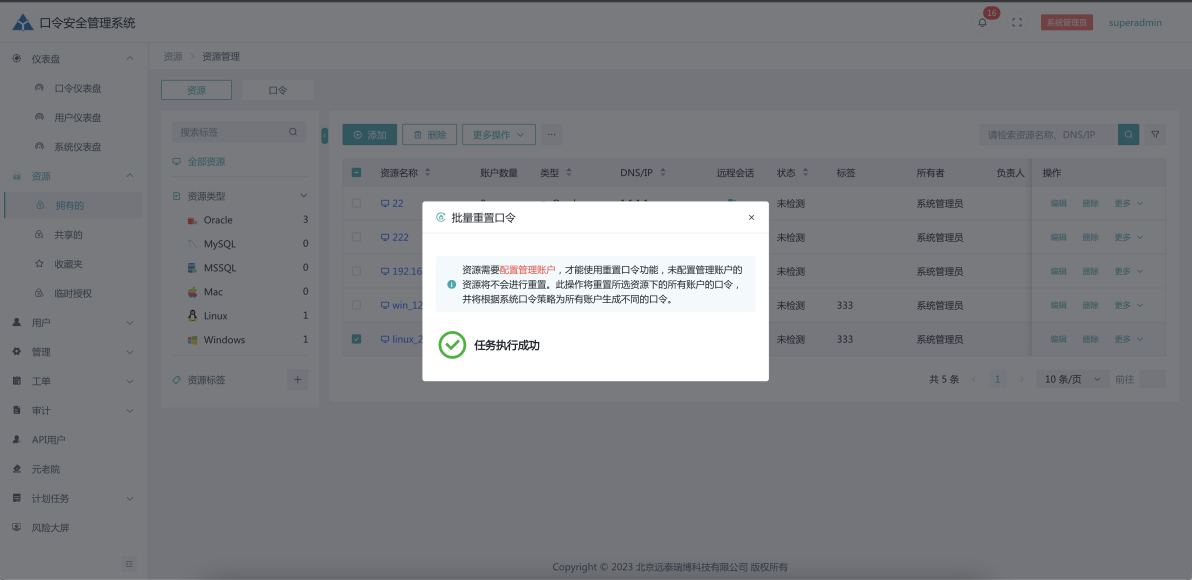The image size is (1192, 580).
Task: Click the 配置管理账户 link
Action: (527, 270)
